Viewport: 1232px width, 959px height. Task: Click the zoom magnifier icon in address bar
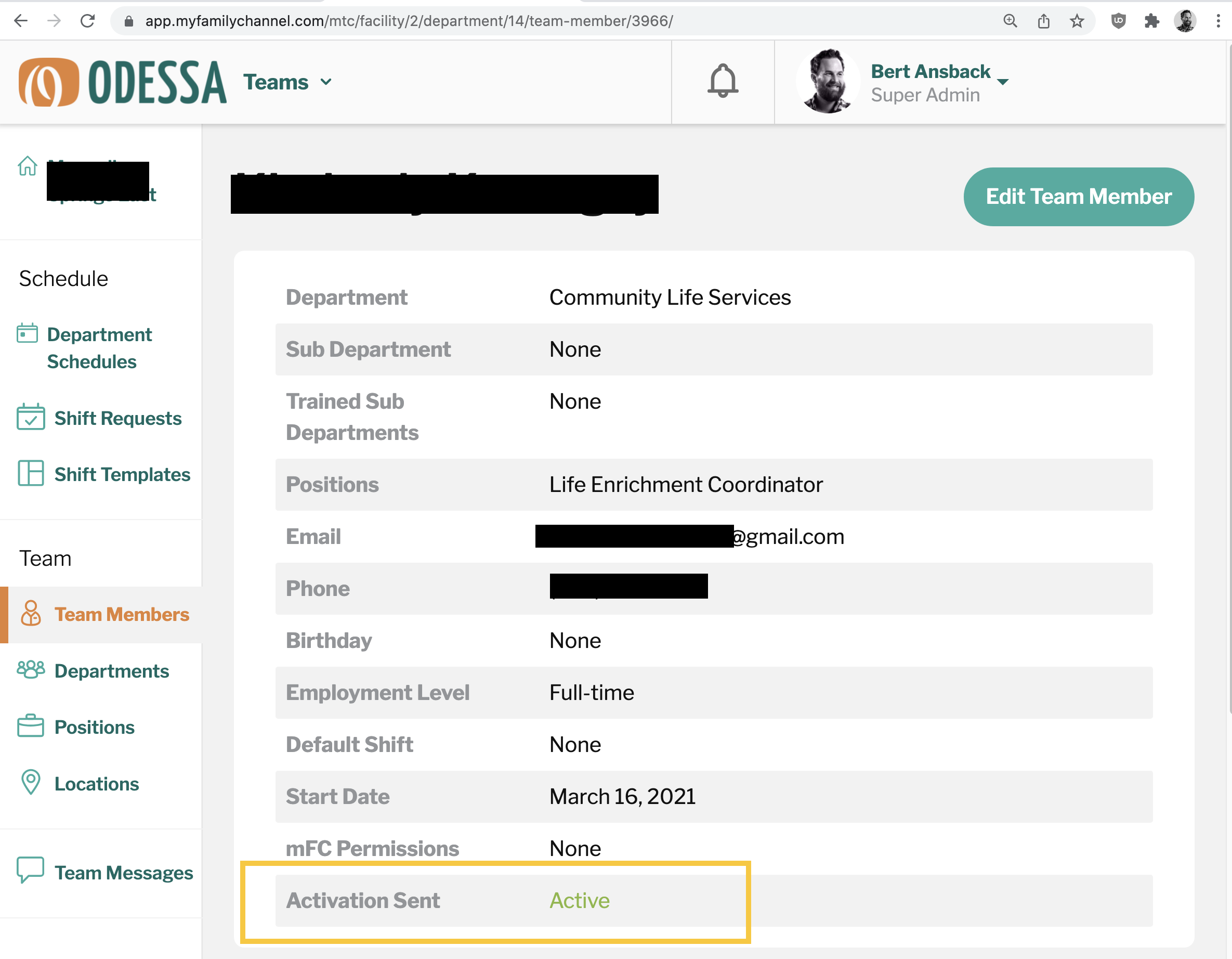tap(1010, 21)
